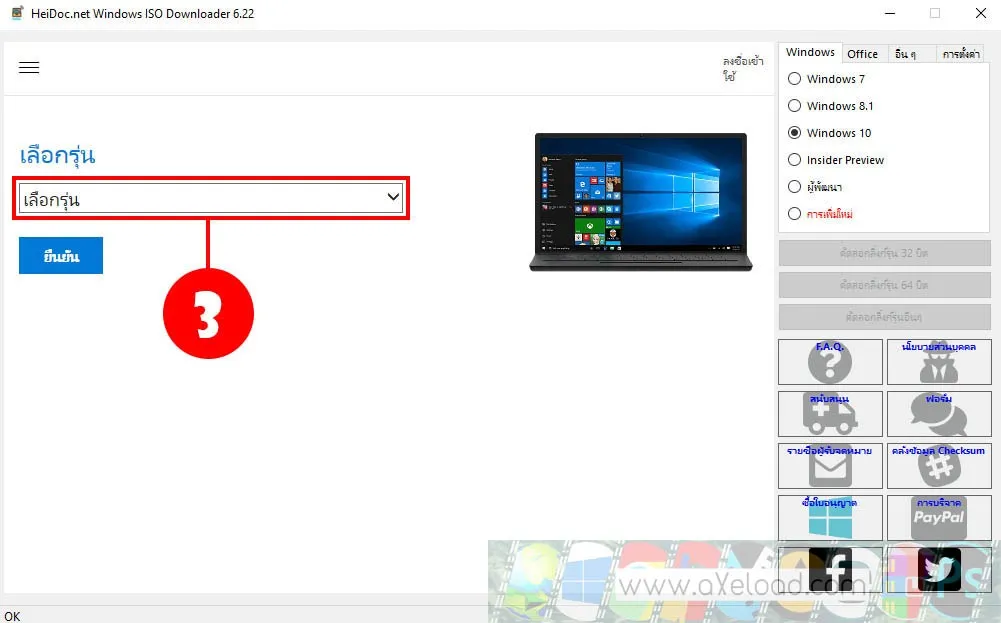
Task: Open the privacy policy icon button
Action: [x=938, y=361]
